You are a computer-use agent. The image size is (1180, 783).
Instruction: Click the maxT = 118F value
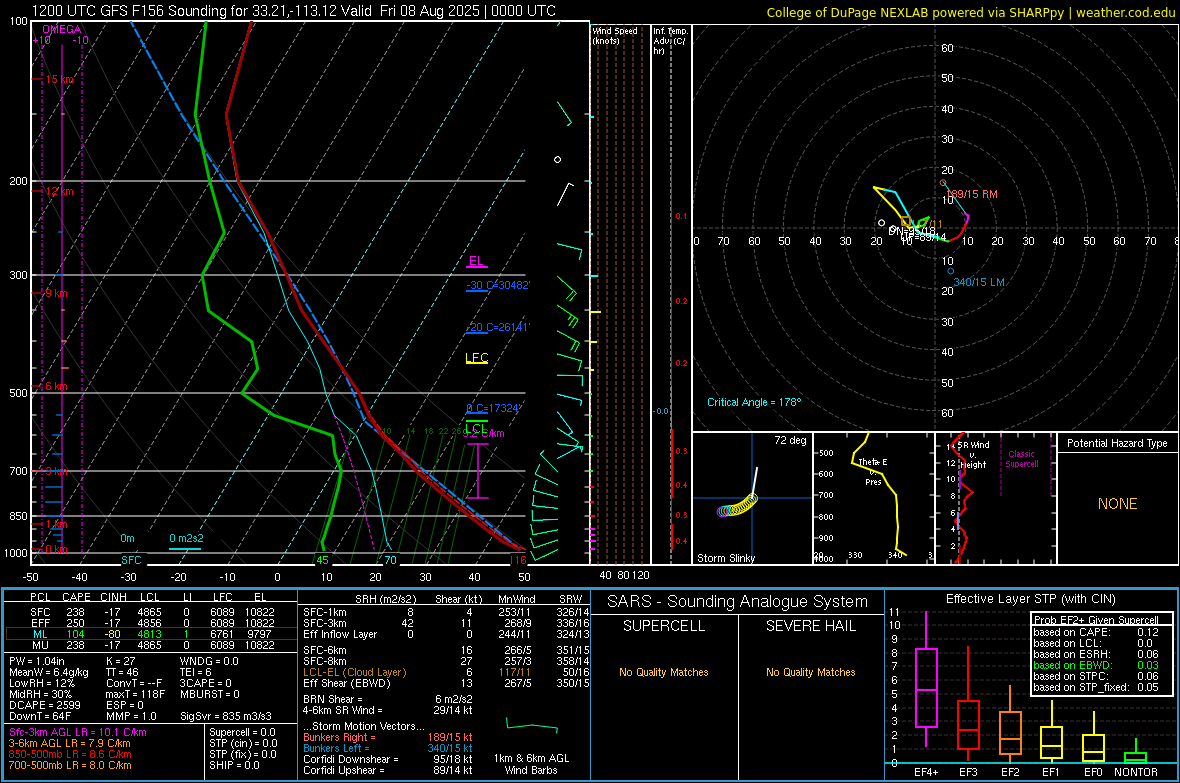(135, 694)
